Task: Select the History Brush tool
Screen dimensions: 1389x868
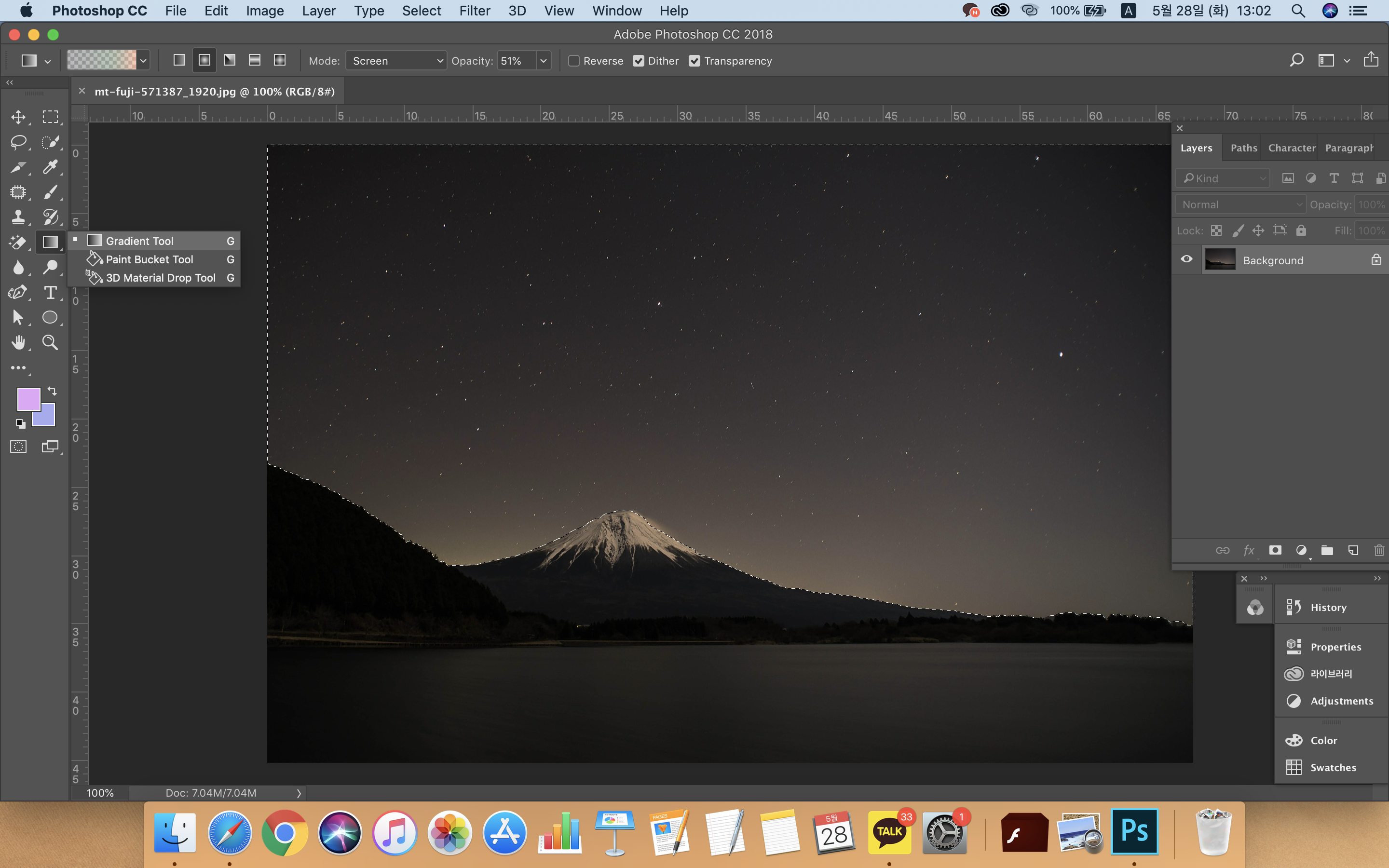Action: point(51,217)
